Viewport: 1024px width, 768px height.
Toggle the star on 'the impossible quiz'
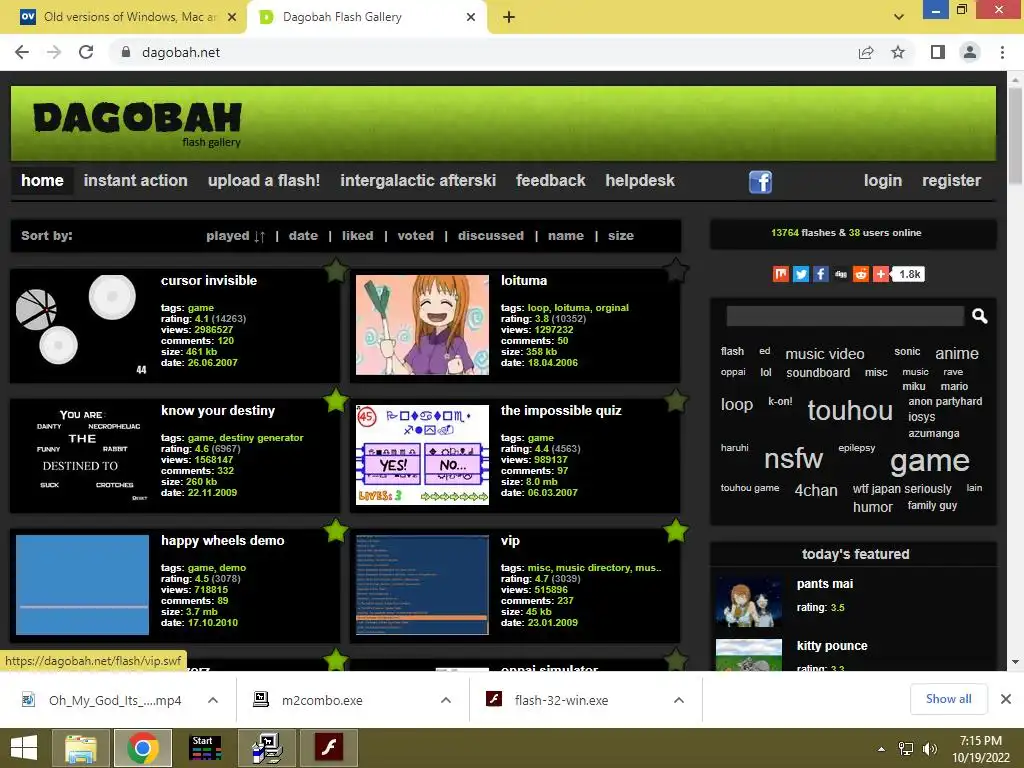[676, 400]
